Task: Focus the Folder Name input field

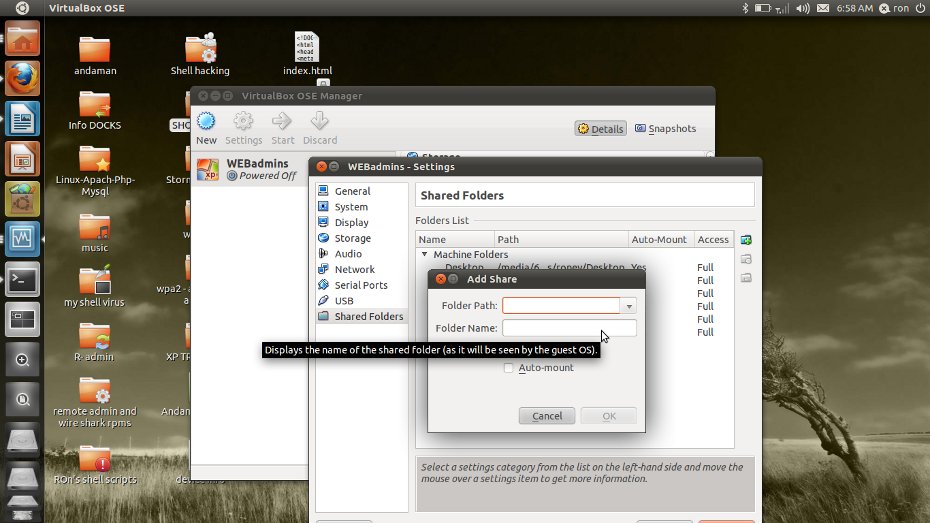Action: [569, 328]
